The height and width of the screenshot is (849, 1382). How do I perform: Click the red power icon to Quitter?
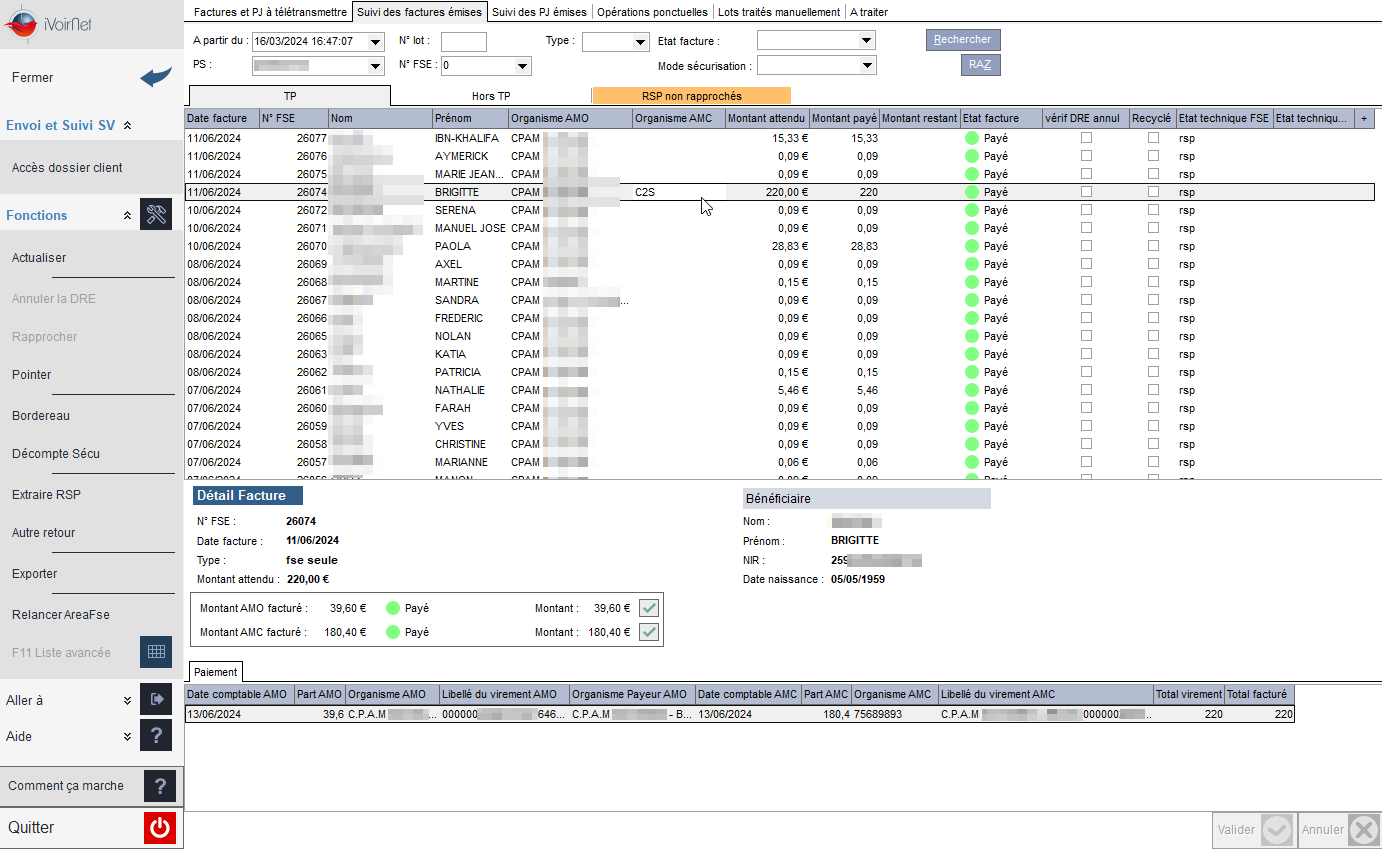[160, 828]
